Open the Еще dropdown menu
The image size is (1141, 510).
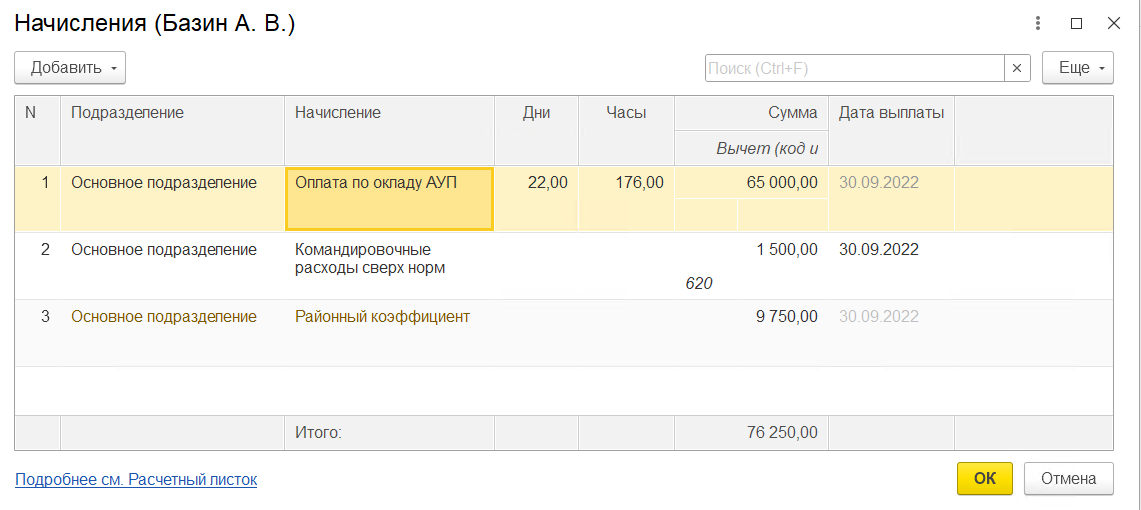pyautogui.click(x=1077, y=68)
